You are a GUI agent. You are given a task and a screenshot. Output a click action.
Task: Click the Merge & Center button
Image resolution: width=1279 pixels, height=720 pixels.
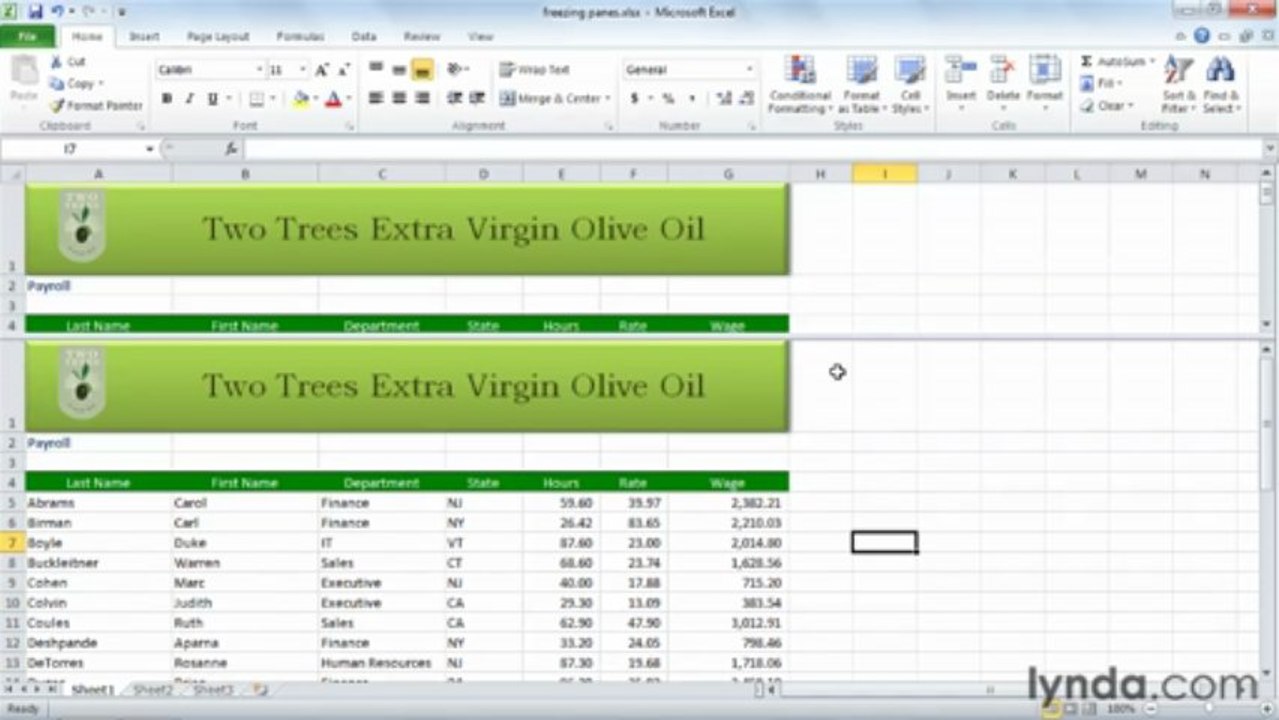point(549,98)
